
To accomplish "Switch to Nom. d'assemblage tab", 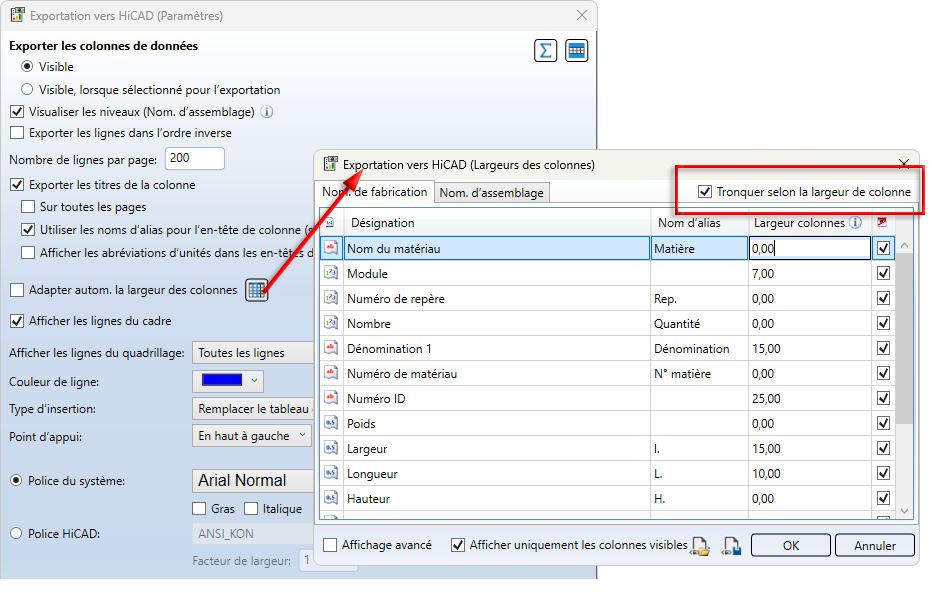I will tap(492, 193).
